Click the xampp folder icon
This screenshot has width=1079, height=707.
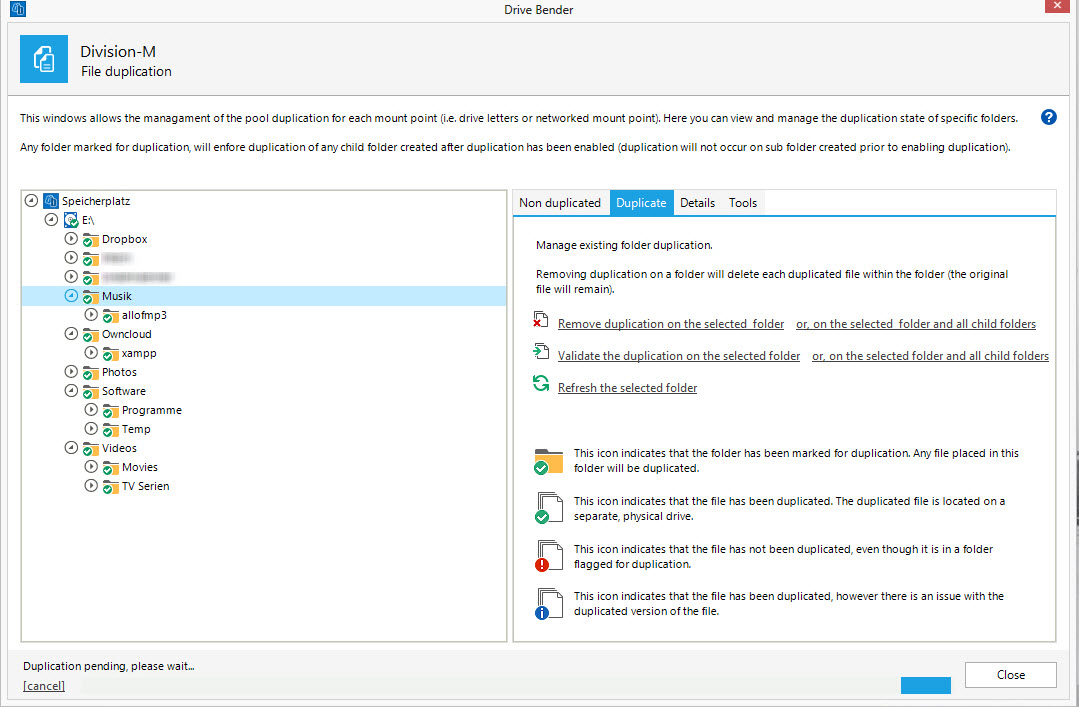(x=111, y=354)
